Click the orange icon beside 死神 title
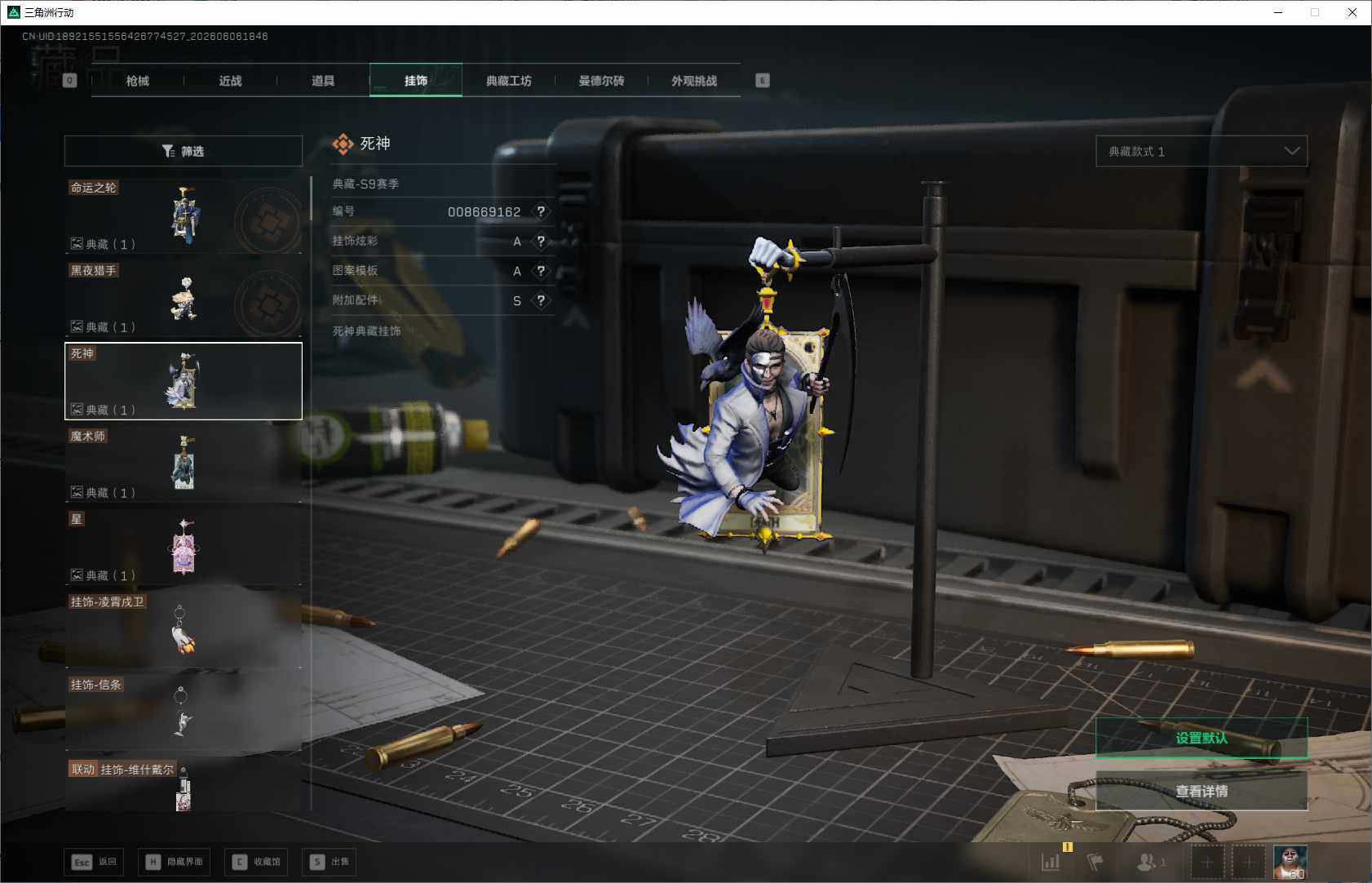Viewport: 1372px width, 883px height. [x=343, y=144]
